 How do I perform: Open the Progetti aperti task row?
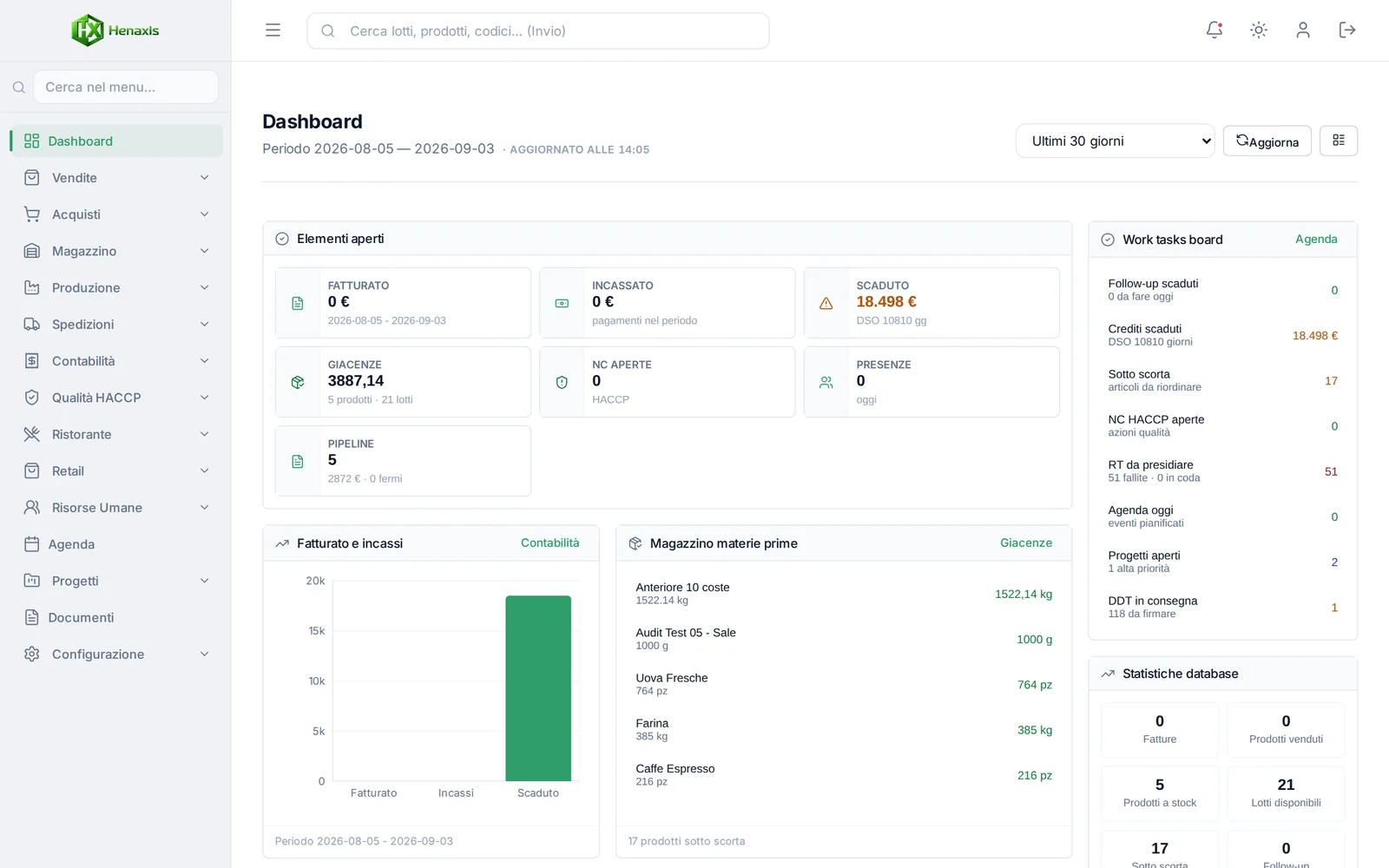pos(1222,562)
